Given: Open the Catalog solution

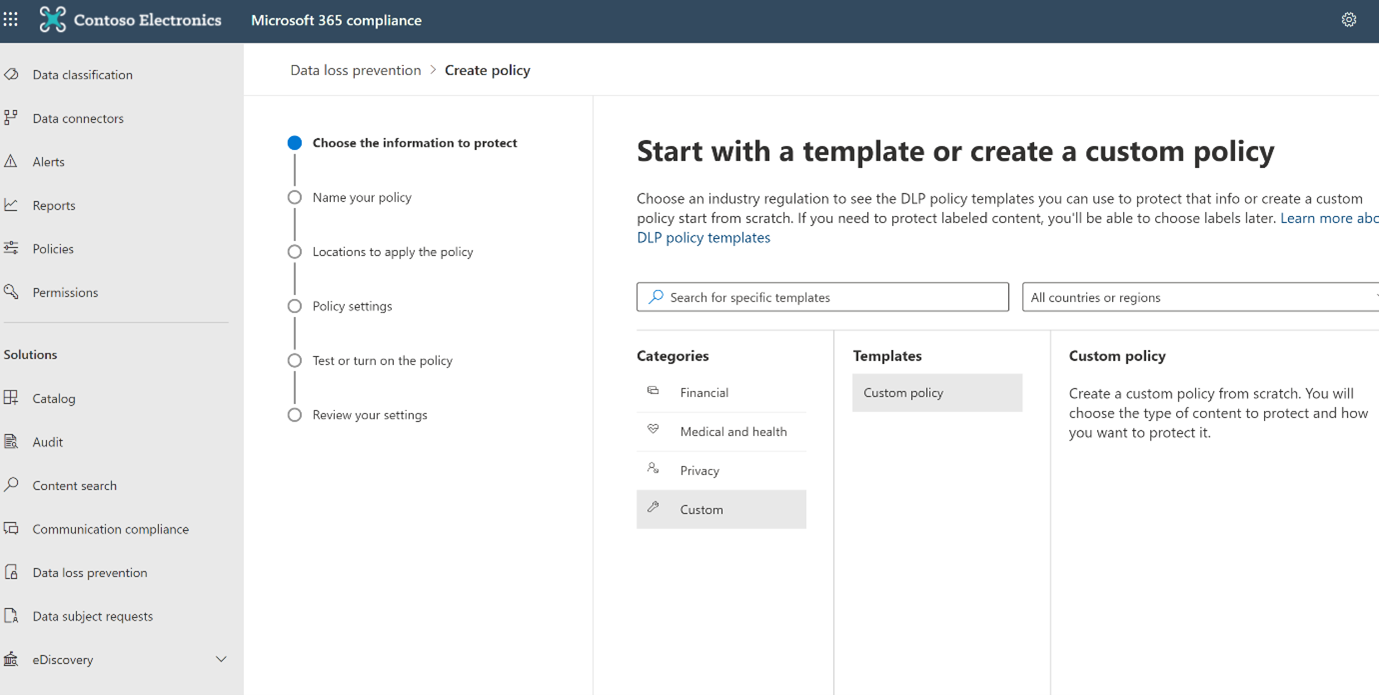Looking at the screenshot, I should click(x=54, y=398).
